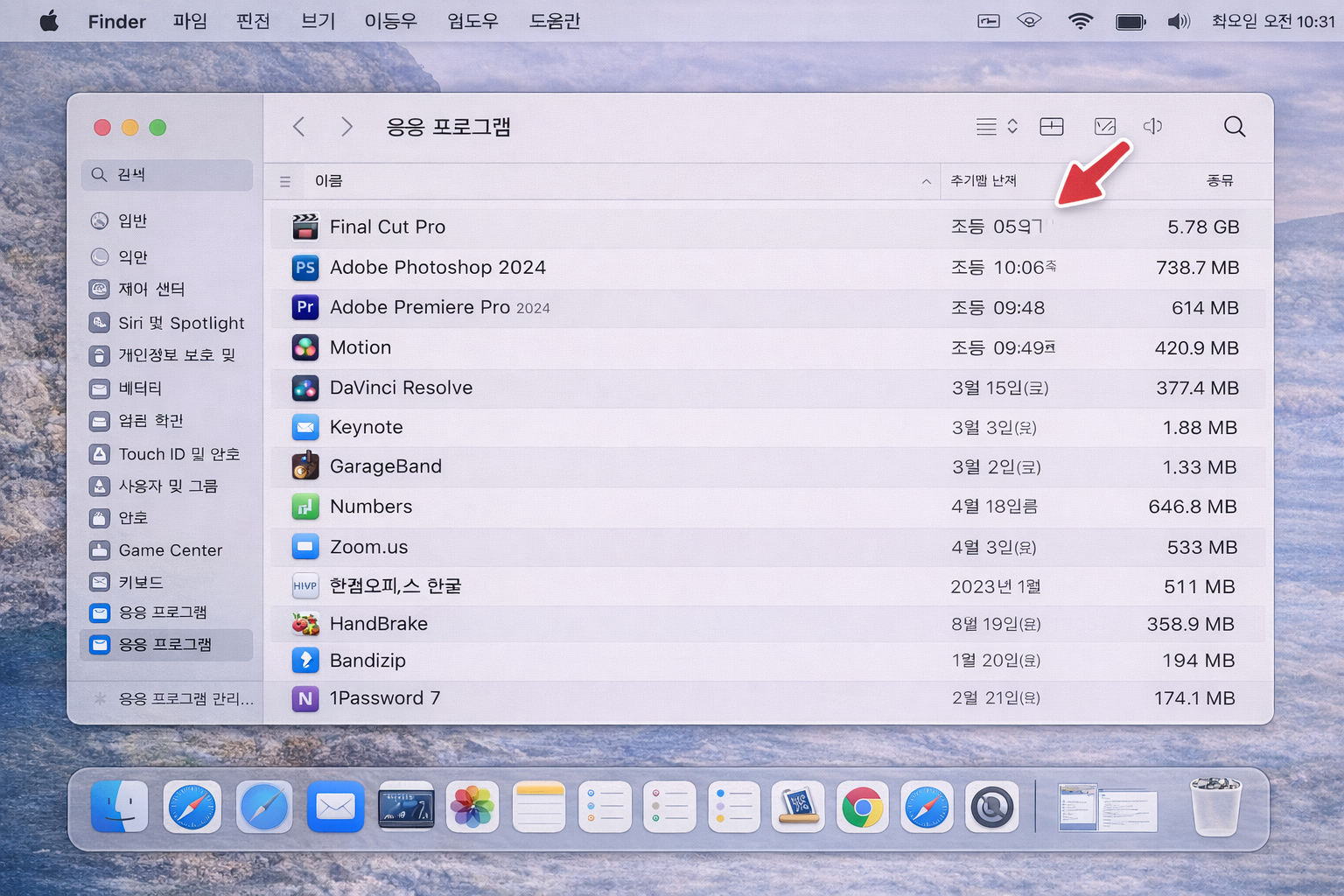Open Mail from the Dock
Image resolution: width=1344 pixels, height=896 pixels.
pyautogui.click(x=335, y=807)
